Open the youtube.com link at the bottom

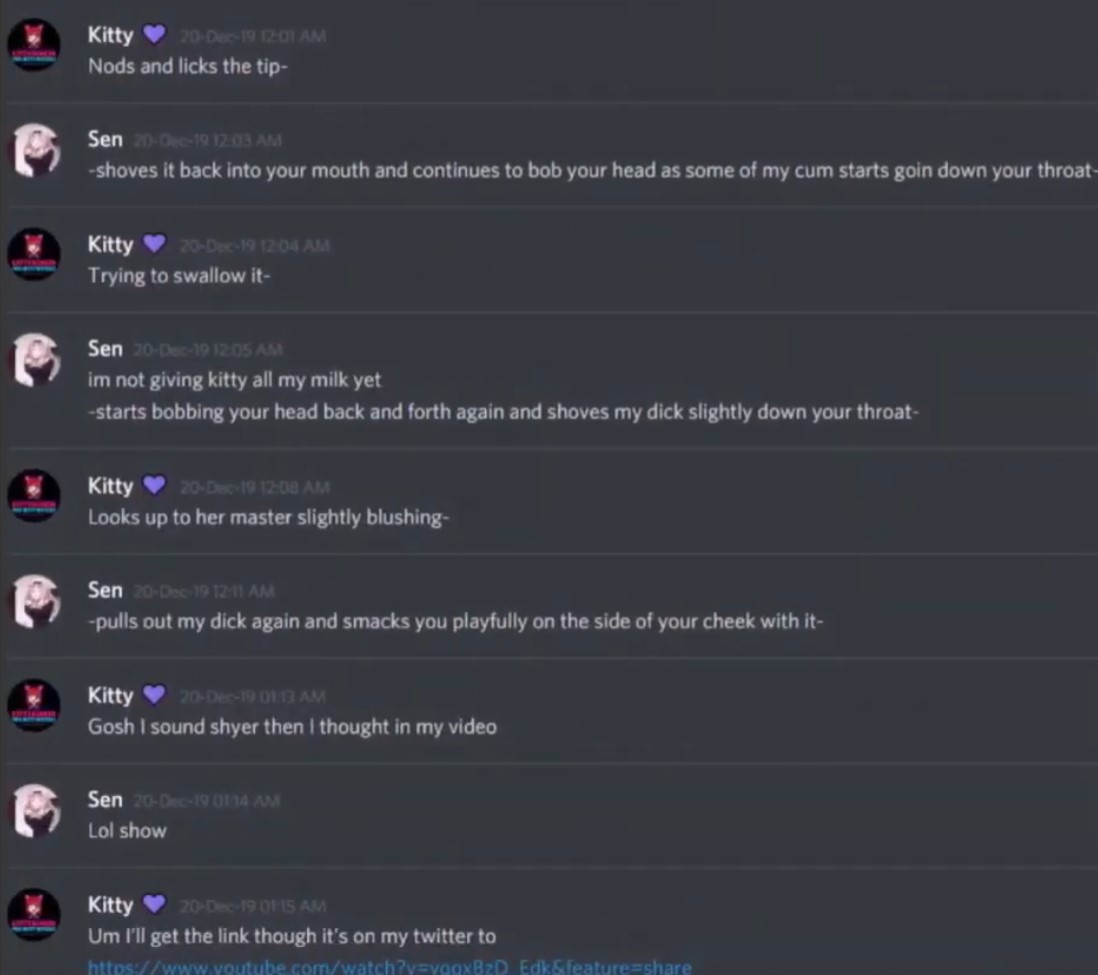click(x=389, y=967)
